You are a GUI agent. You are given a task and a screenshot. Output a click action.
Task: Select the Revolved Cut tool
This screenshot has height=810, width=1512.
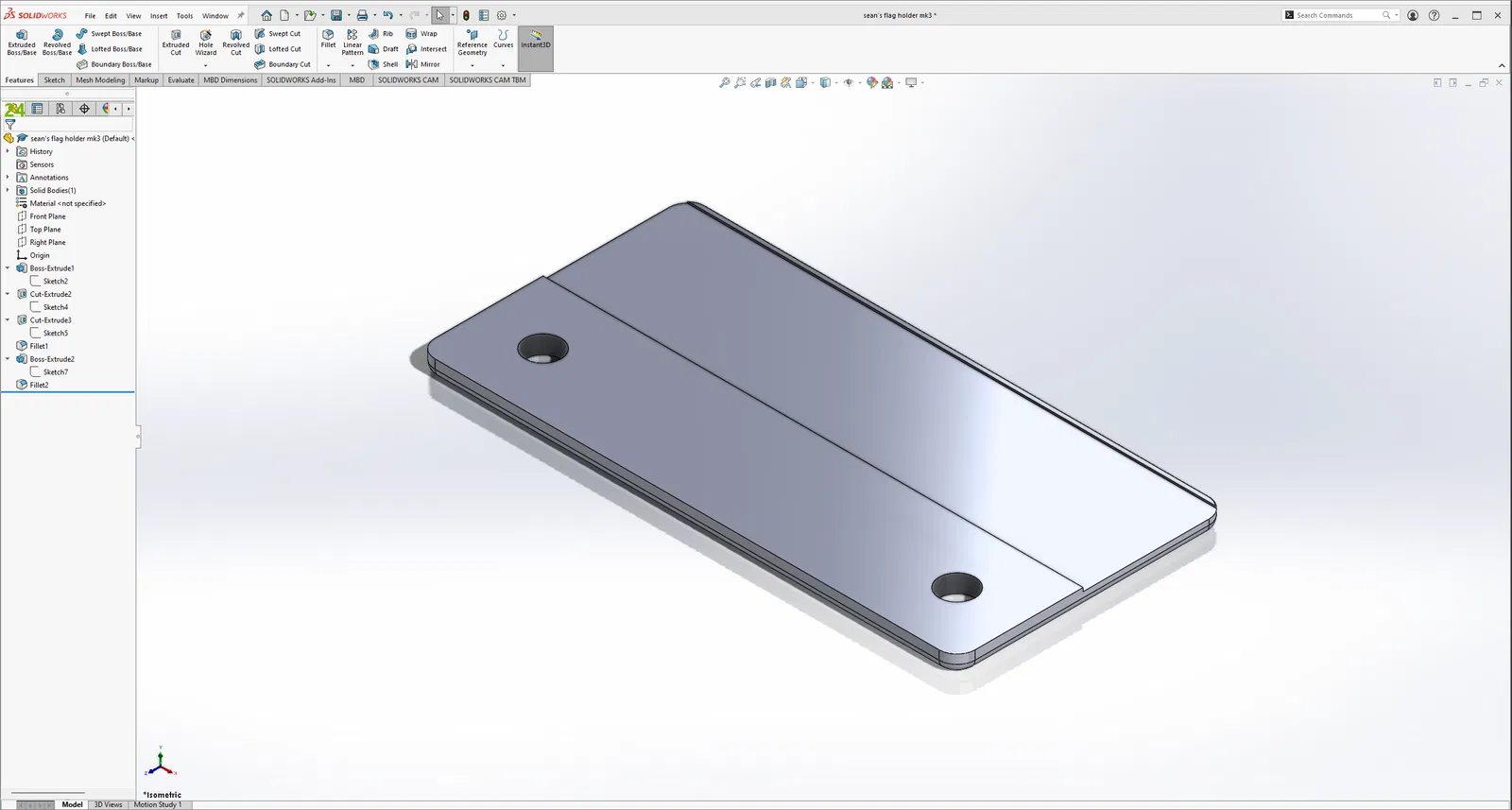[236, 42]
